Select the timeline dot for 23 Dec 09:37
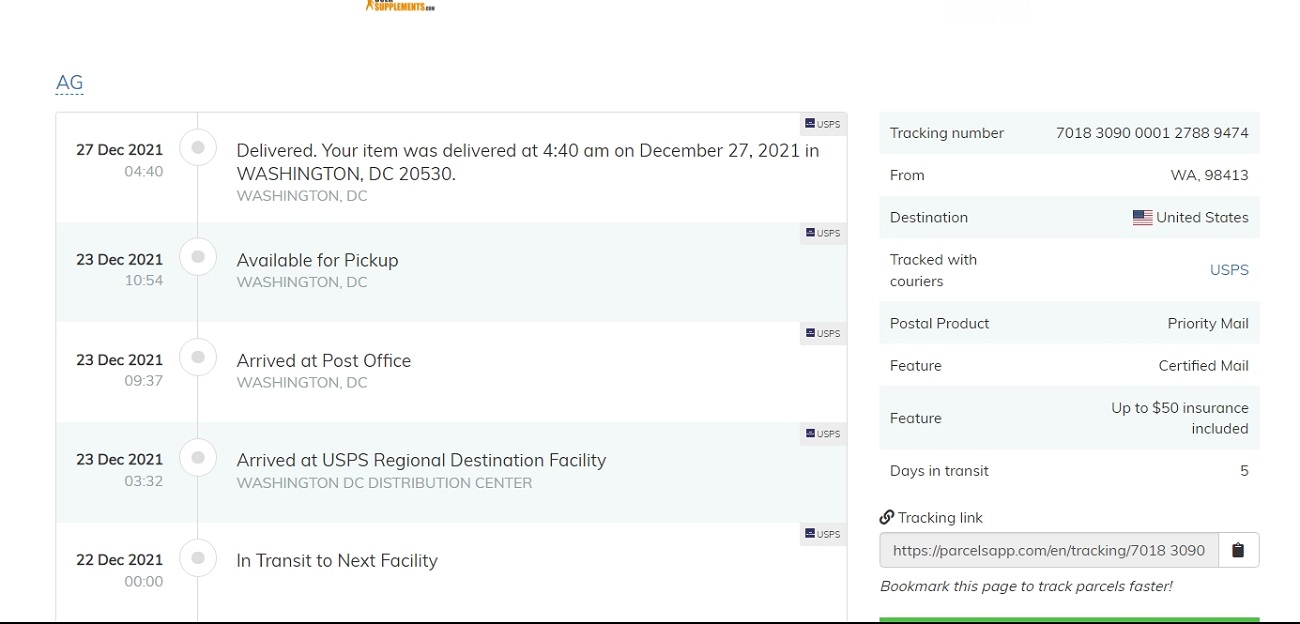Viewport: 1300px width, 624px height. tap(198, 357)
